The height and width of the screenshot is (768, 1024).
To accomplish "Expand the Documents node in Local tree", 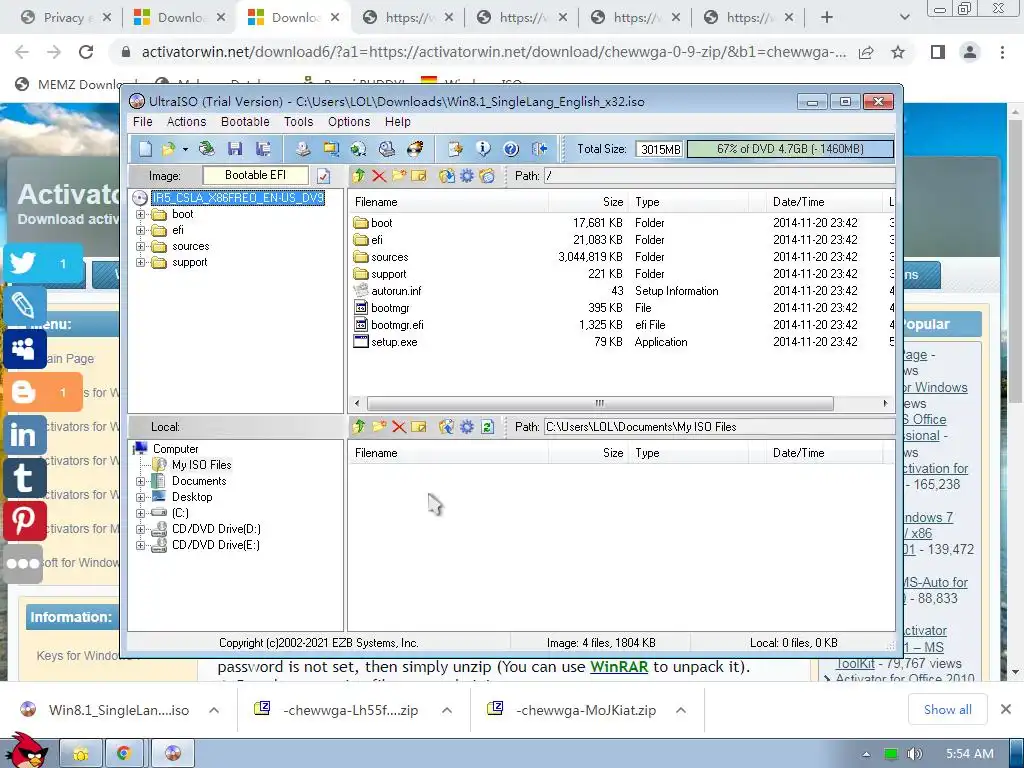I will (140, 481).
